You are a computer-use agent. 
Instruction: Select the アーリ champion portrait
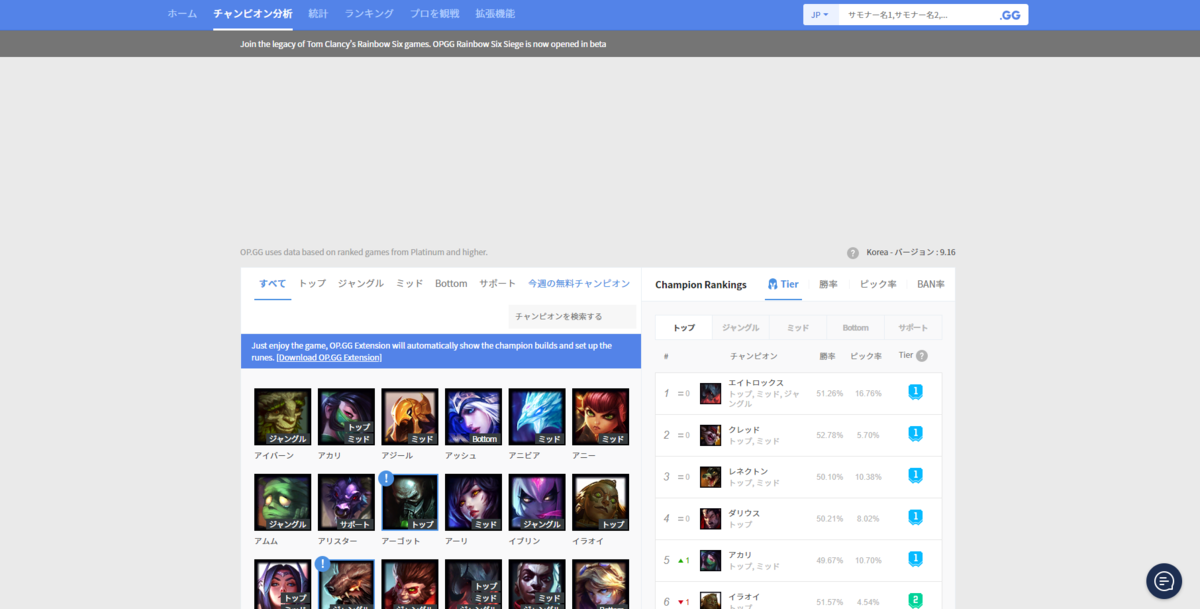[x=473, y=502]
